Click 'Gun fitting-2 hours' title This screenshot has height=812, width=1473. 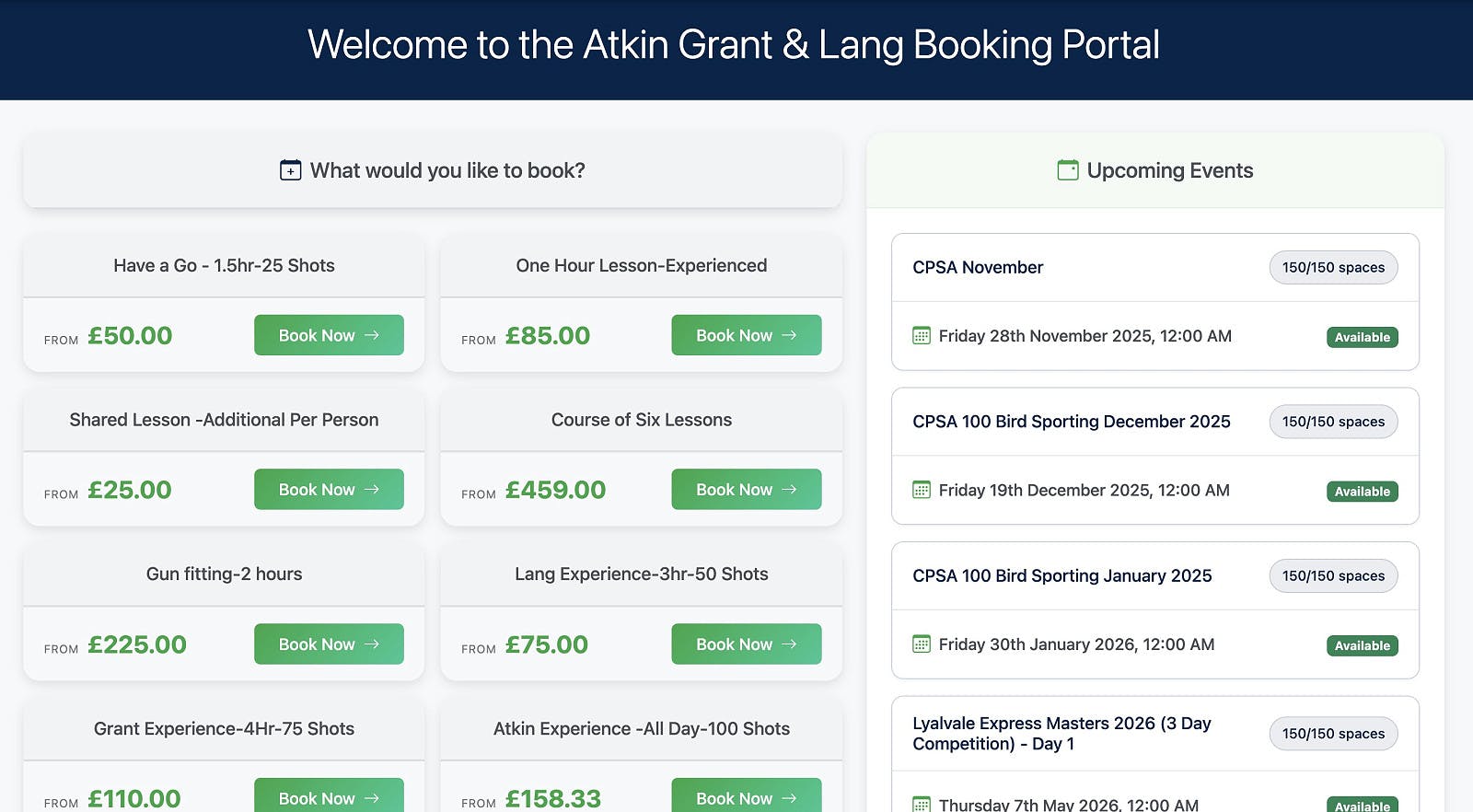tap(224, 574)
